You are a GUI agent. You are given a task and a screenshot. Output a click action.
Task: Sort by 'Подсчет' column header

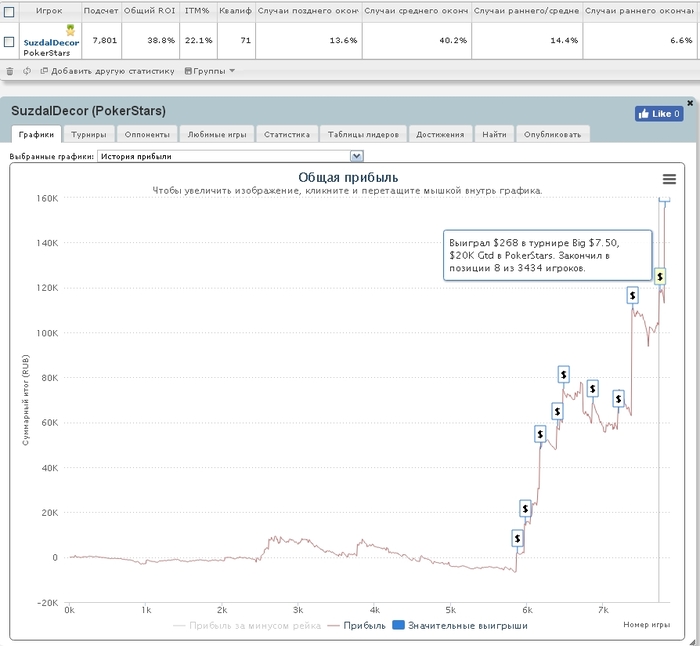coord(101,11)
